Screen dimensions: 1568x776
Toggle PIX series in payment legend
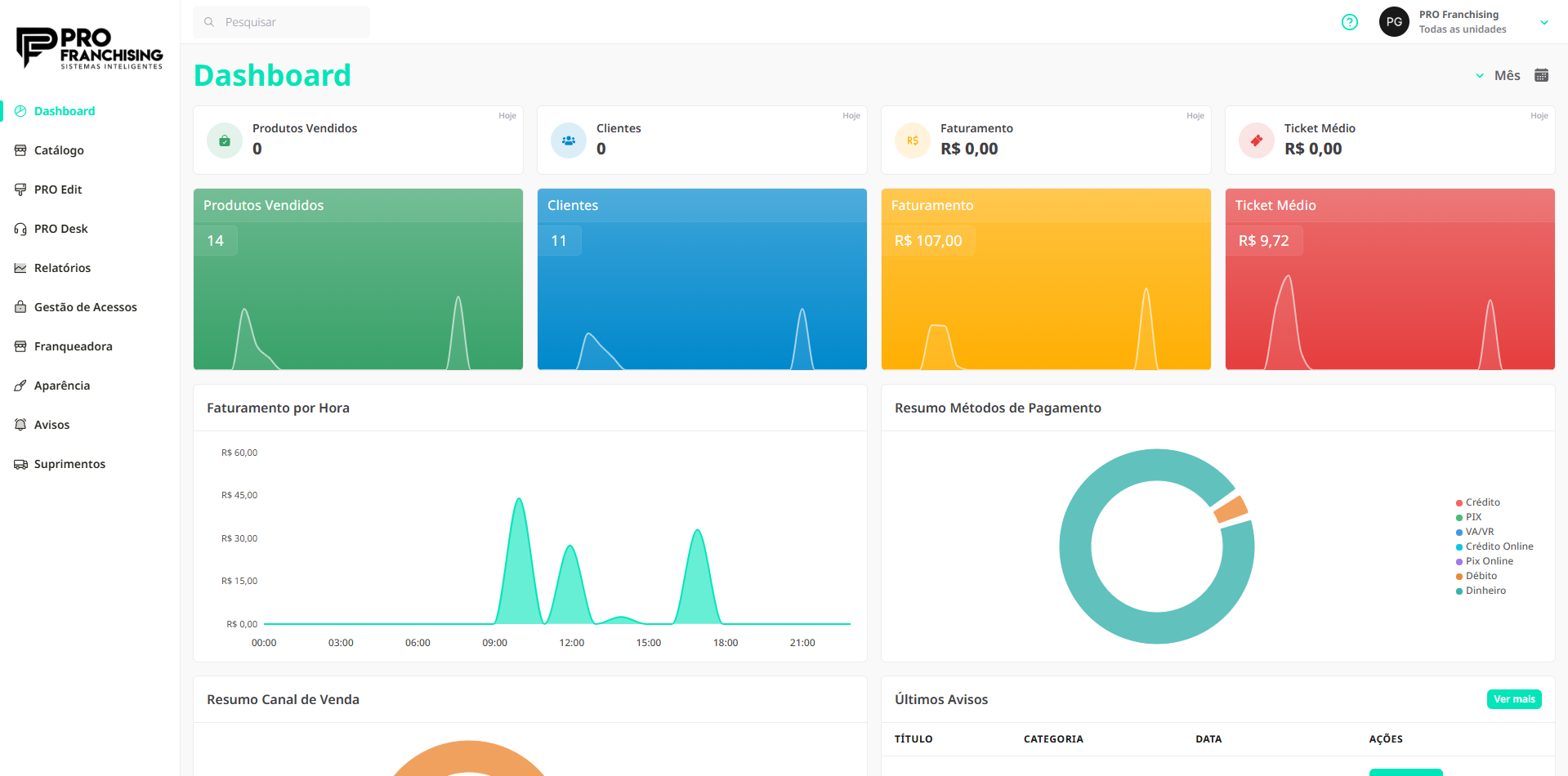point(1472,517)
